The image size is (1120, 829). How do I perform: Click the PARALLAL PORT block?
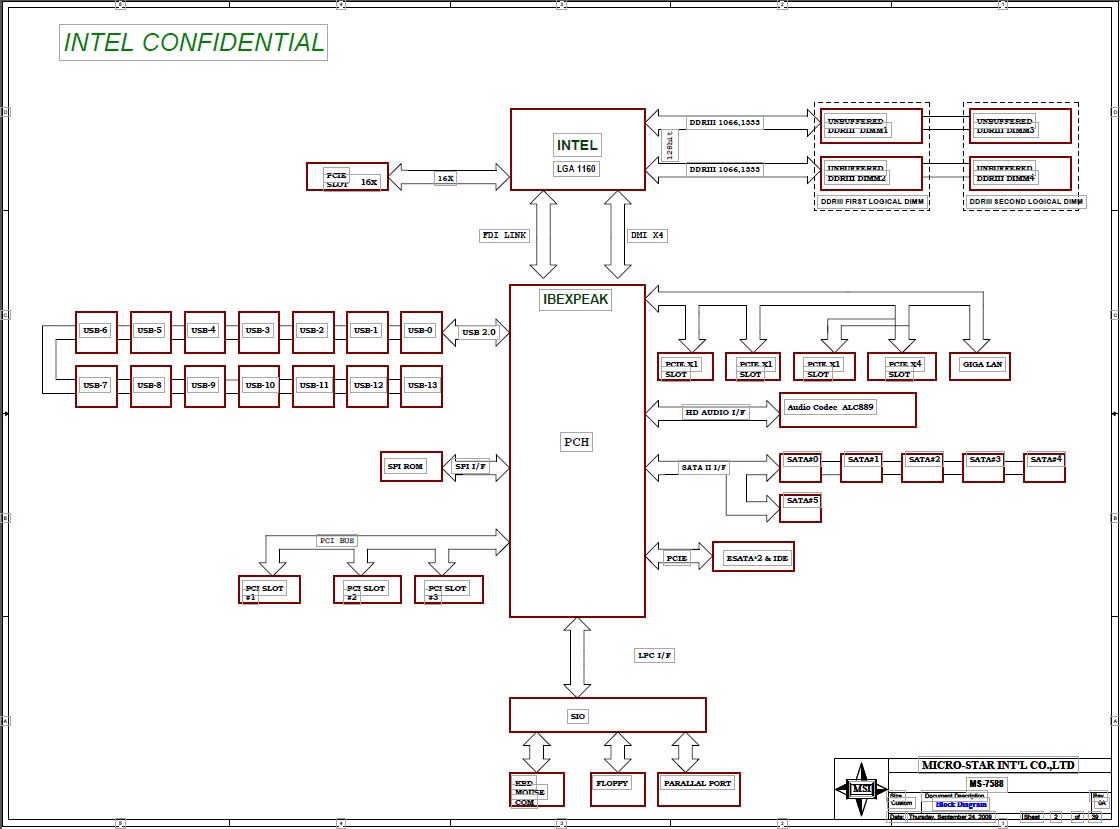(699, 790)
